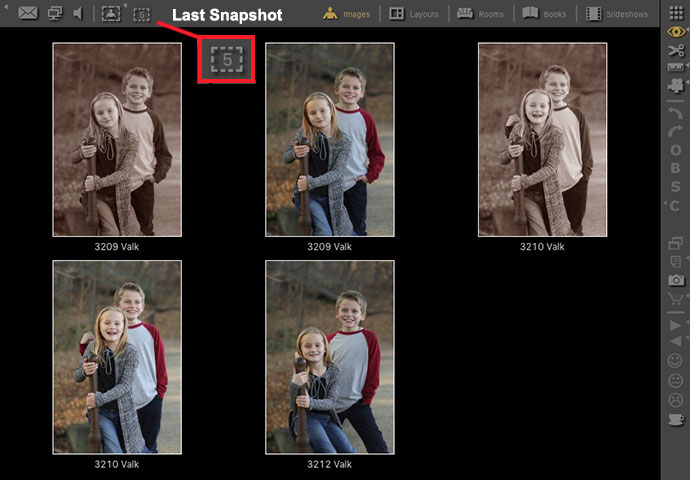Click the snapshot number 5 indicator
Screen dimensions: 690x480
pyautogui.click(x=227, y=61)
